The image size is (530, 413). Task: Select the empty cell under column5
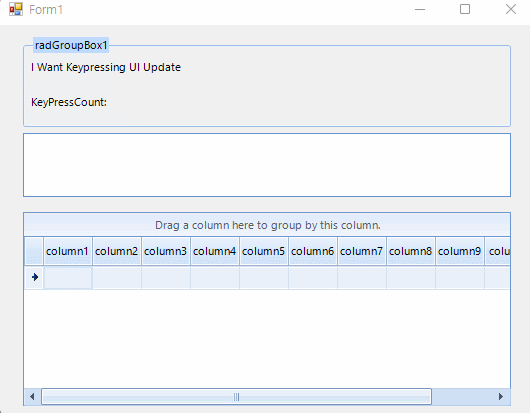(264, 278)
